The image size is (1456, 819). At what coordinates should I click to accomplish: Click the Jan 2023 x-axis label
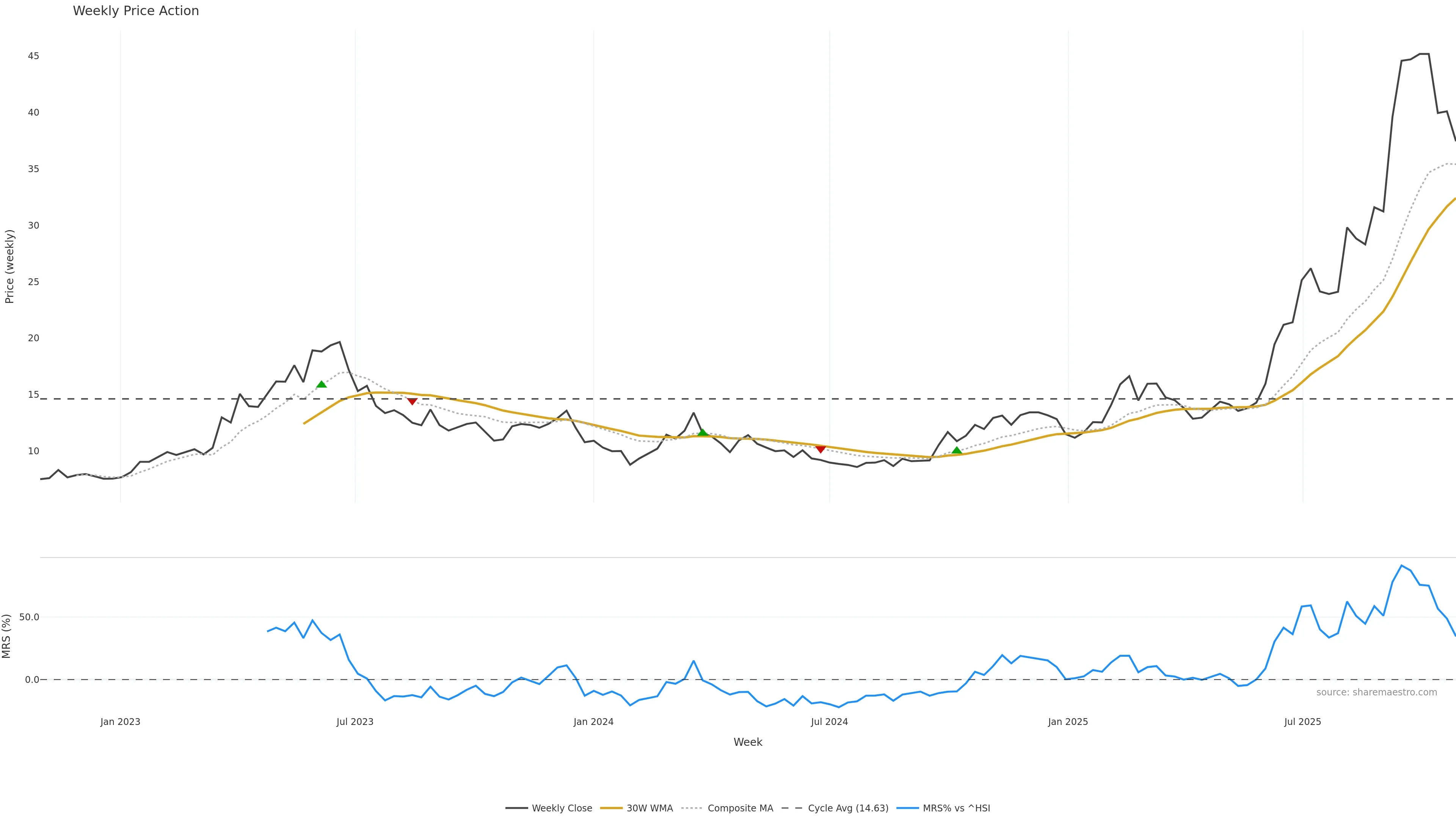point(121,722)
